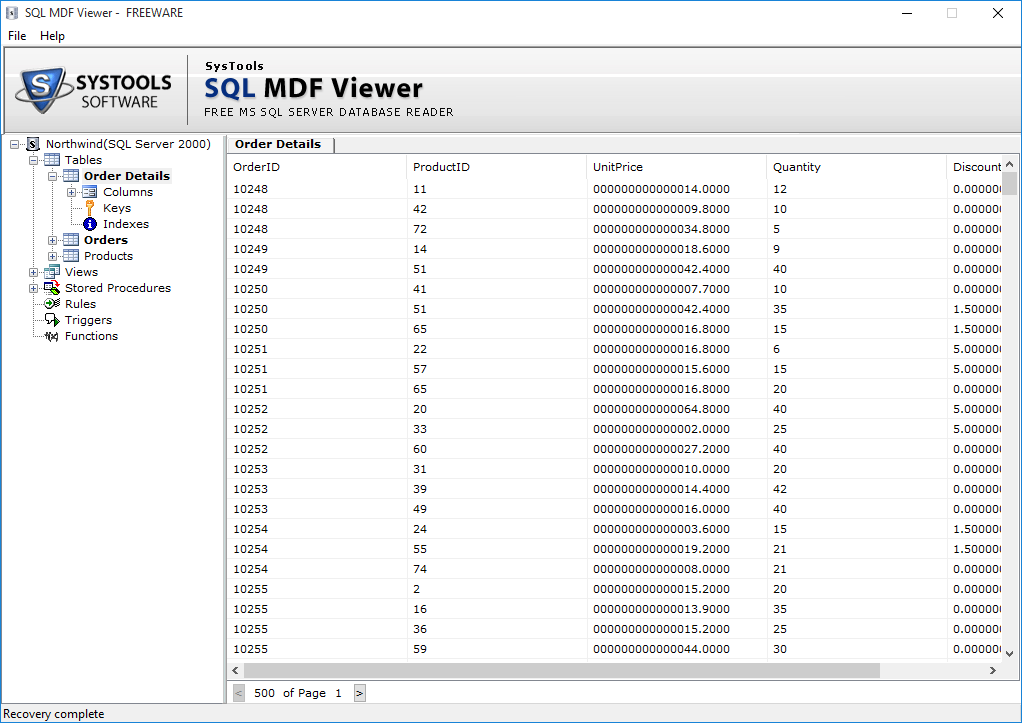Image resolution: width=1022 pixels, height=723 pixels.
Task: Click the vertical scrollbar up arrow
Action: pyautogui.click(x=1010, y=164)
